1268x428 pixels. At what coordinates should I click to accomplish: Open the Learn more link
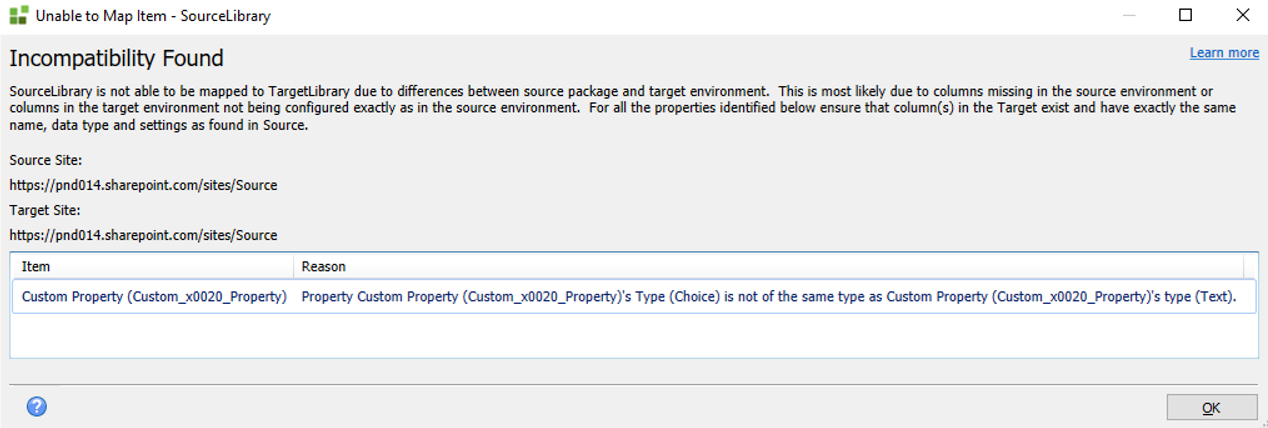1224,53
